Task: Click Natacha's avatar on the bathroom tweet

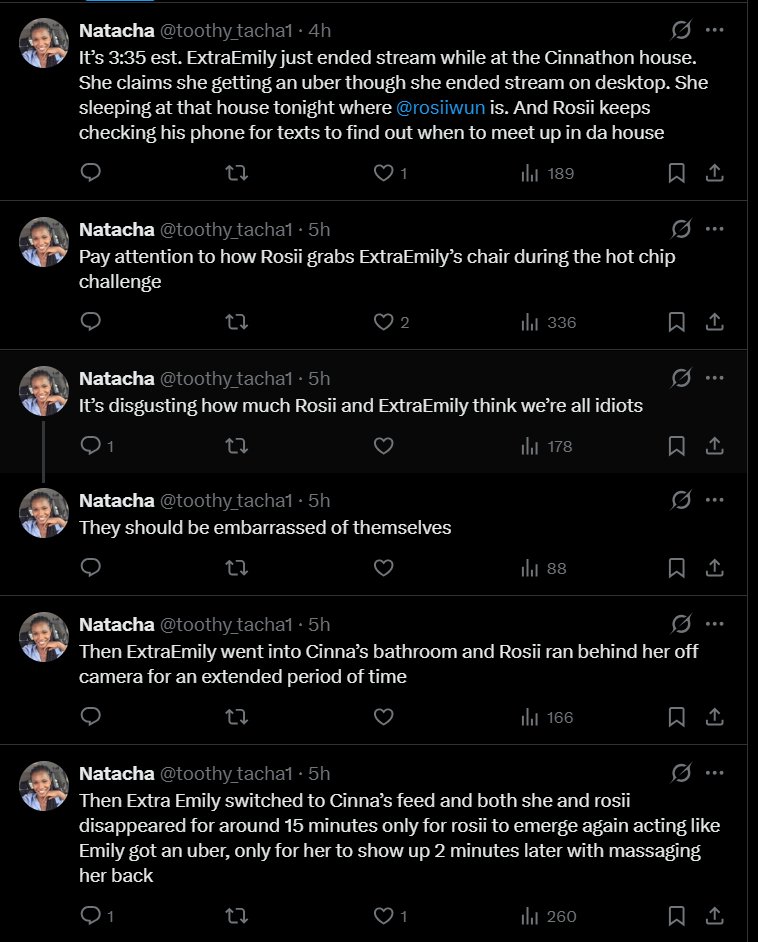Action: pyautogui.click(x=43, y=637)
